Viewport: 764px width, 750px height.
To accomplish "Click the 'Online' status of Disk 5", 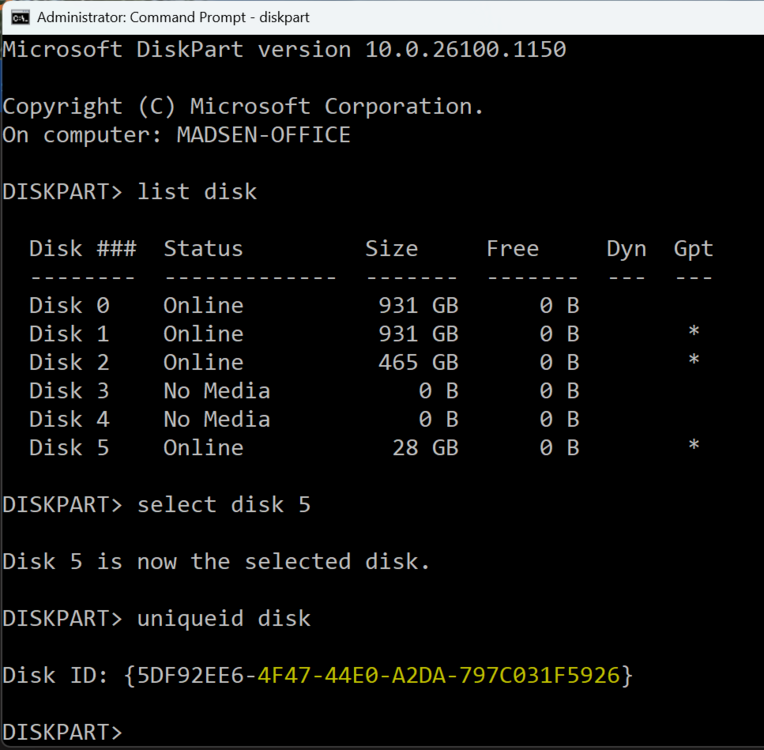I will pyautogui.click(x=203, y=447).
